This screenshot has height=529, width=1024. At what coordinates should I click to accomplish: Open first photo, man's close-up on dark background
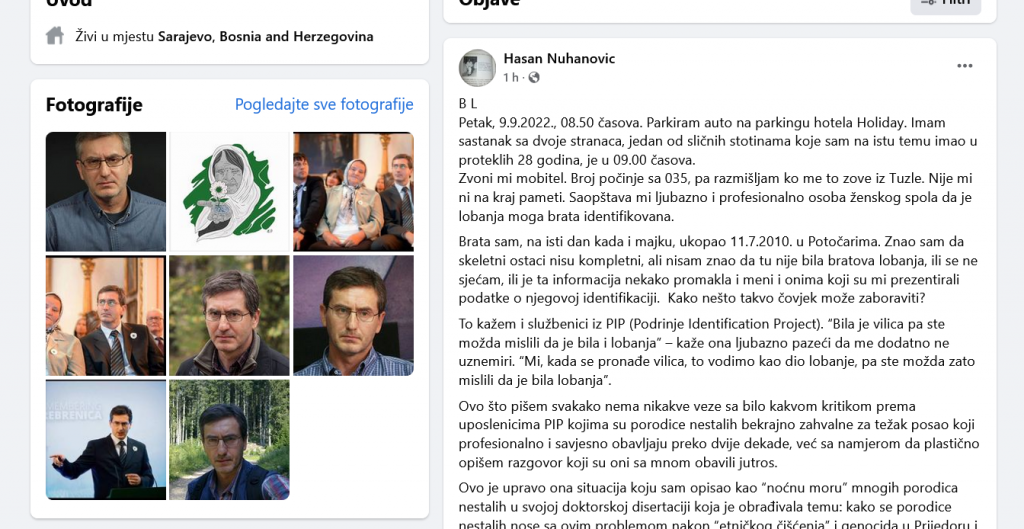(106, 191)
